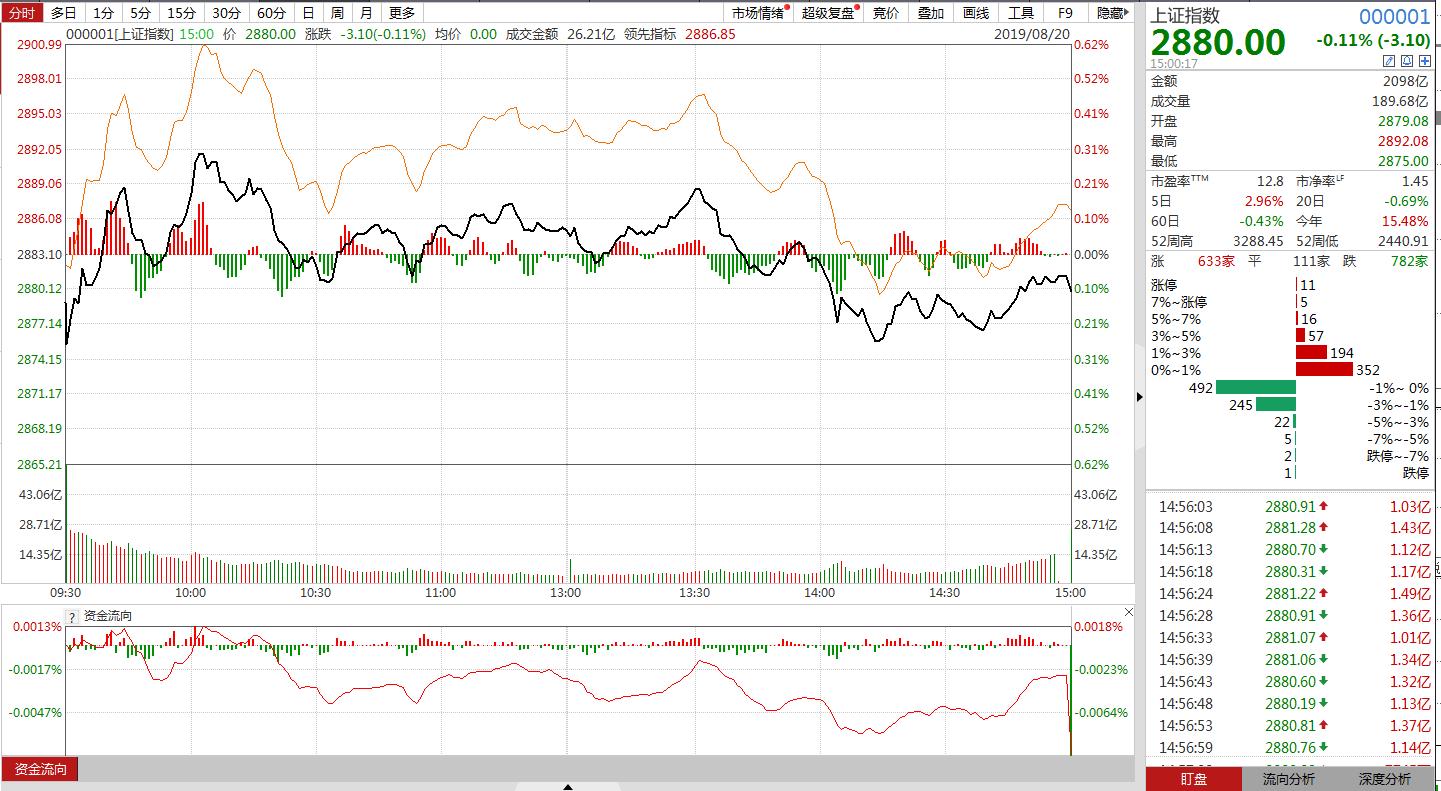Click the F9 toolbar button
Image resolution: width=1441 pixels, height=791 pixels.
pyautogui.click(x=1065, y=13)
